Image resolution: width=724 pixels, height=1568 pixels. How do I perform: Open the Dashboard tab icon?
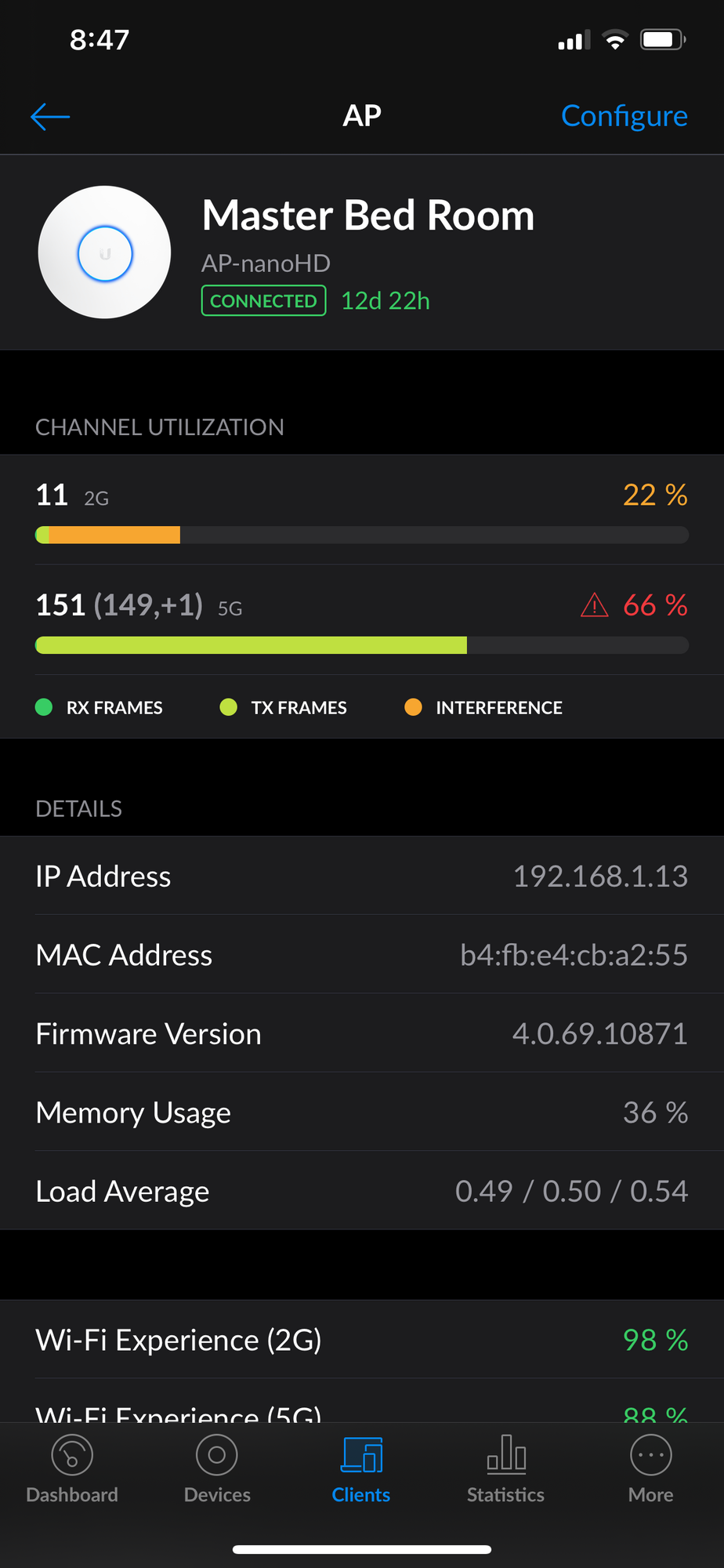pyautogui.click(x=72, y=1456)
